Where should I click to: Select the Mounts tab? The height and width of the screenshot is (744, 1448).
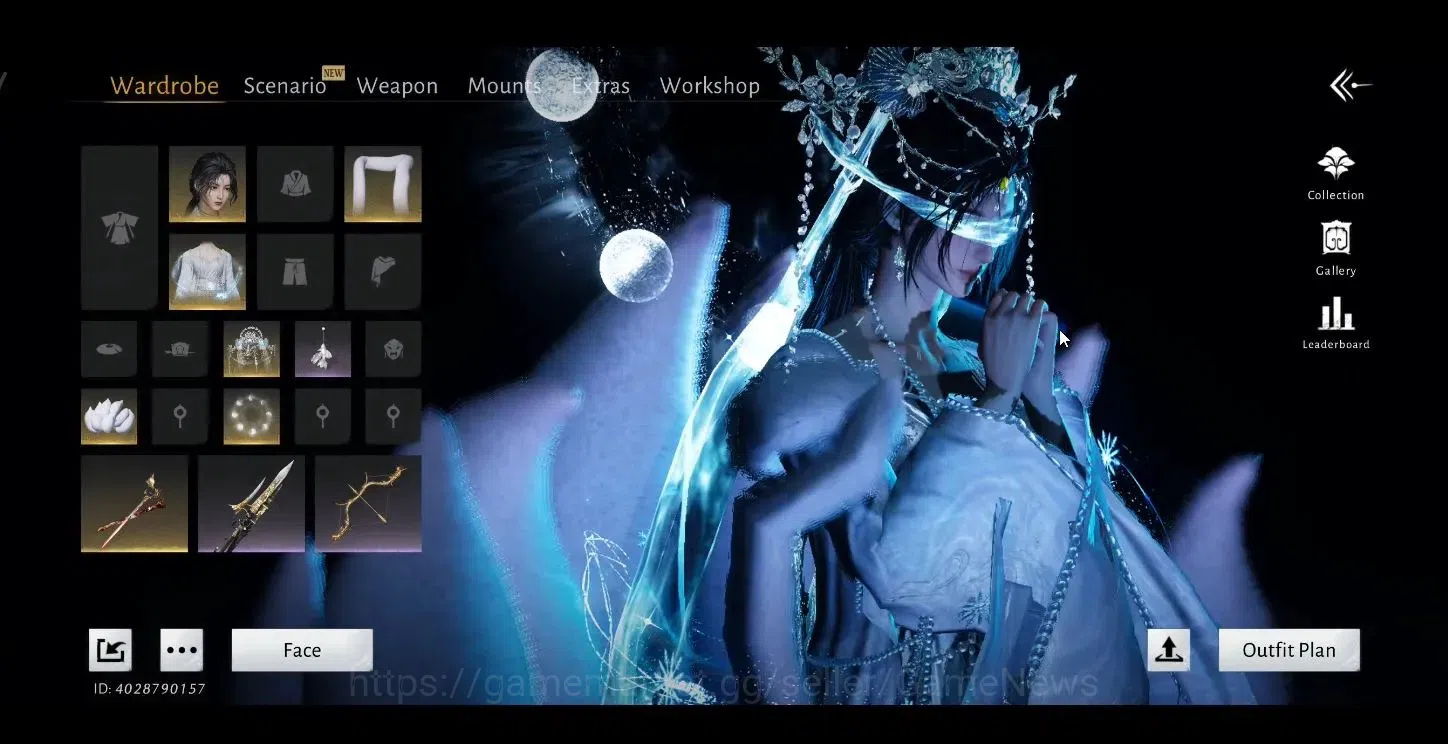pyautogui.click(x=504, y=86)
